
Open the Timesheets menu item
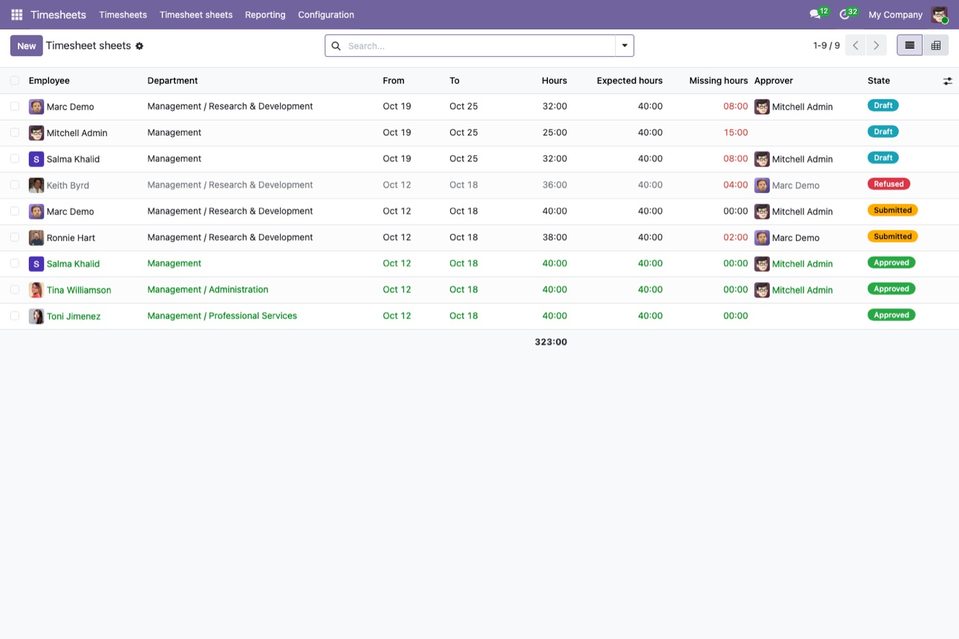[x=123, y=15]
